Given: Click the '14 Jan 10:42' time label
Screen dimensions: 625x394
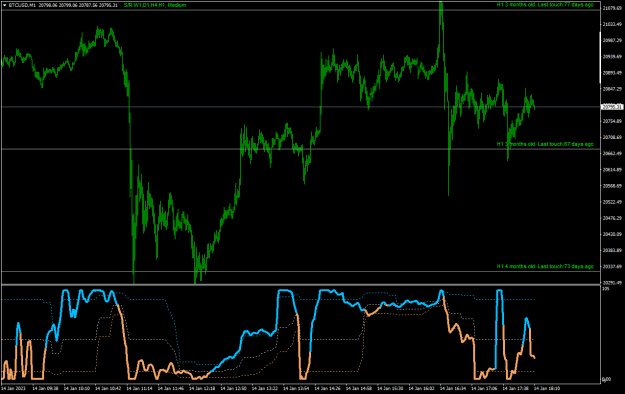Looking at the screenshot, I should pos(108,388).
